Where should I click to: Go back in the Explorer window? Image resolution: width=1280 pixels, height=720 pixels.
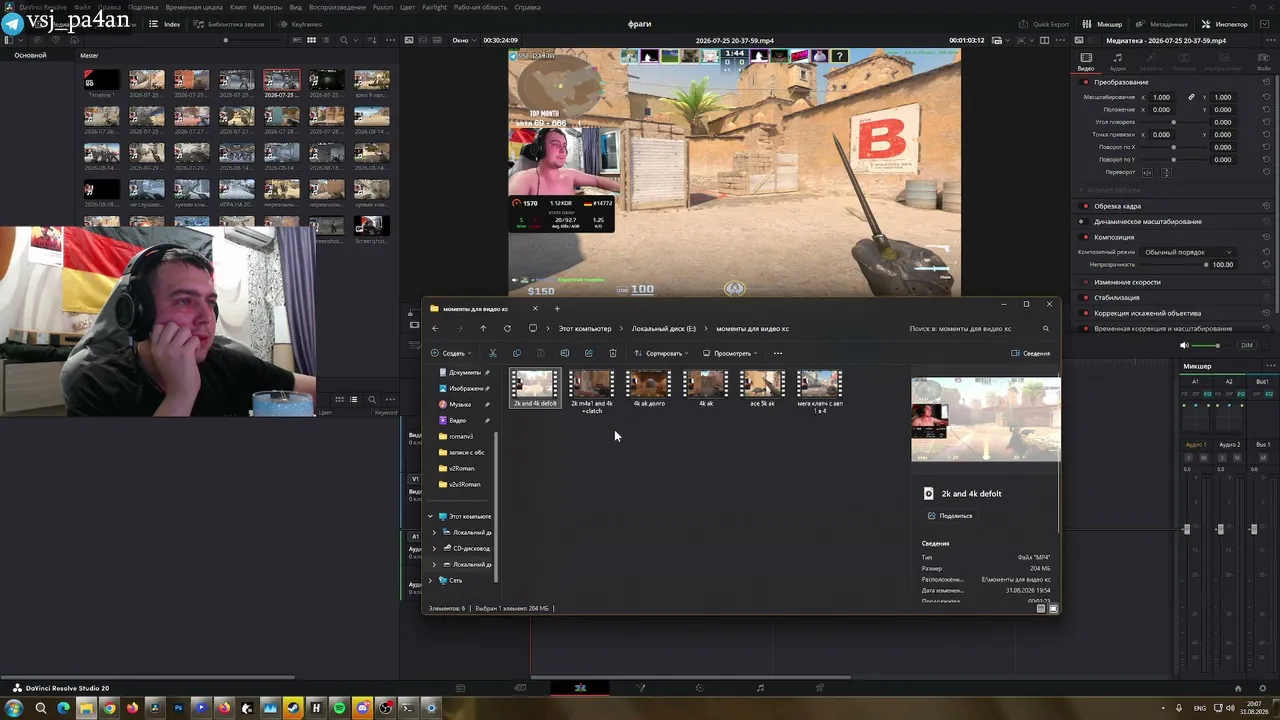(x=435, y=328)
